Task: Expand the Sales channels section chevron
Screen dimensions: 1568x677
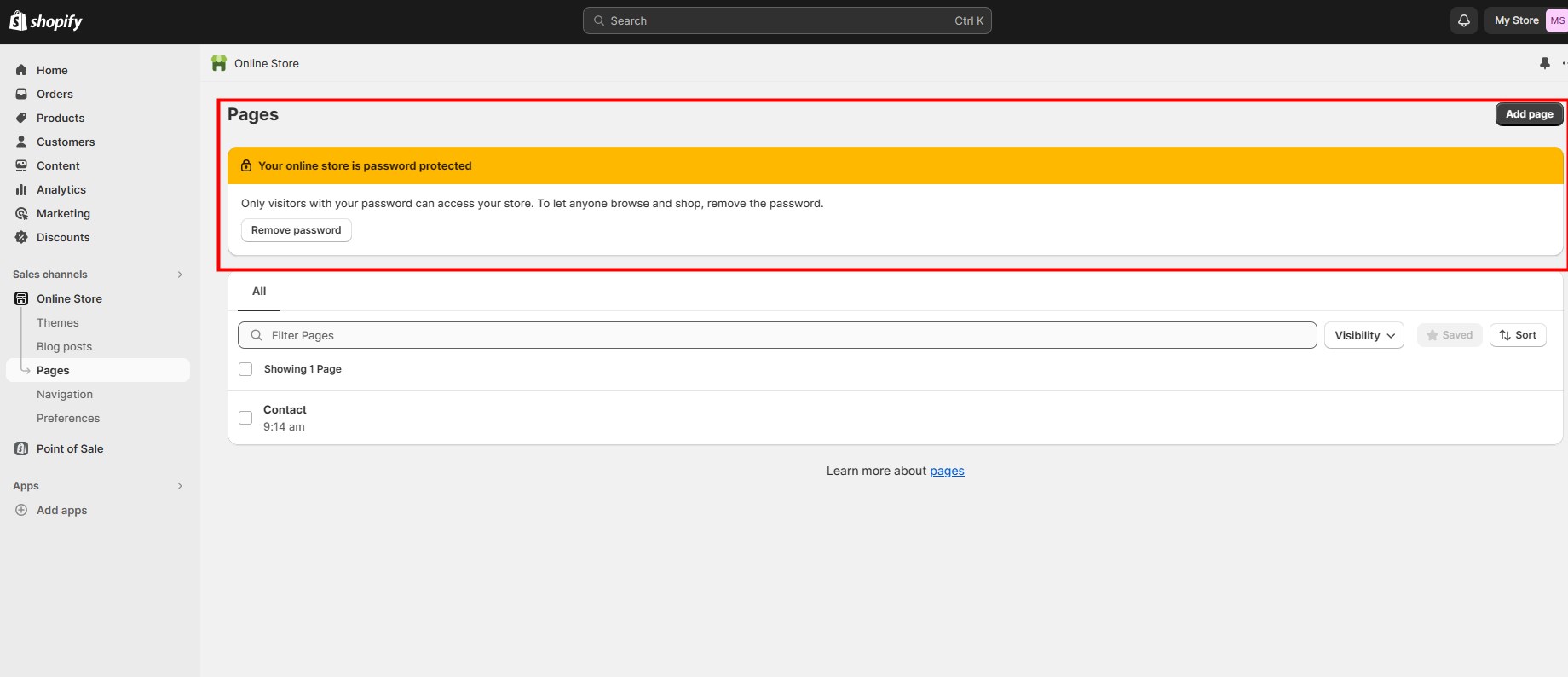Action: (180, 275)
